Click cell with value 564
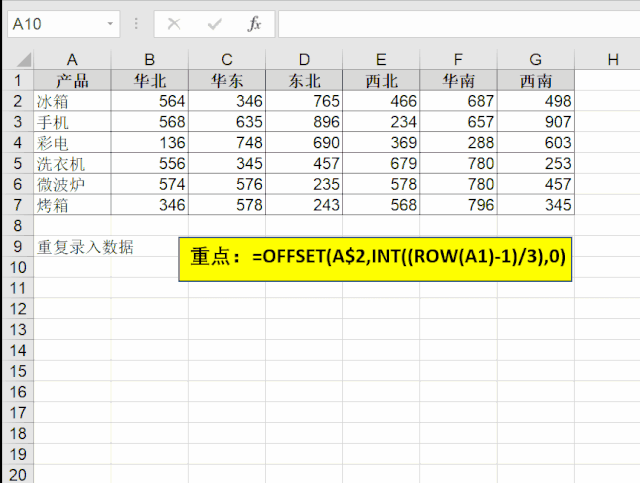Viewport: 640px width, 483px height. (x=149, y=101)
